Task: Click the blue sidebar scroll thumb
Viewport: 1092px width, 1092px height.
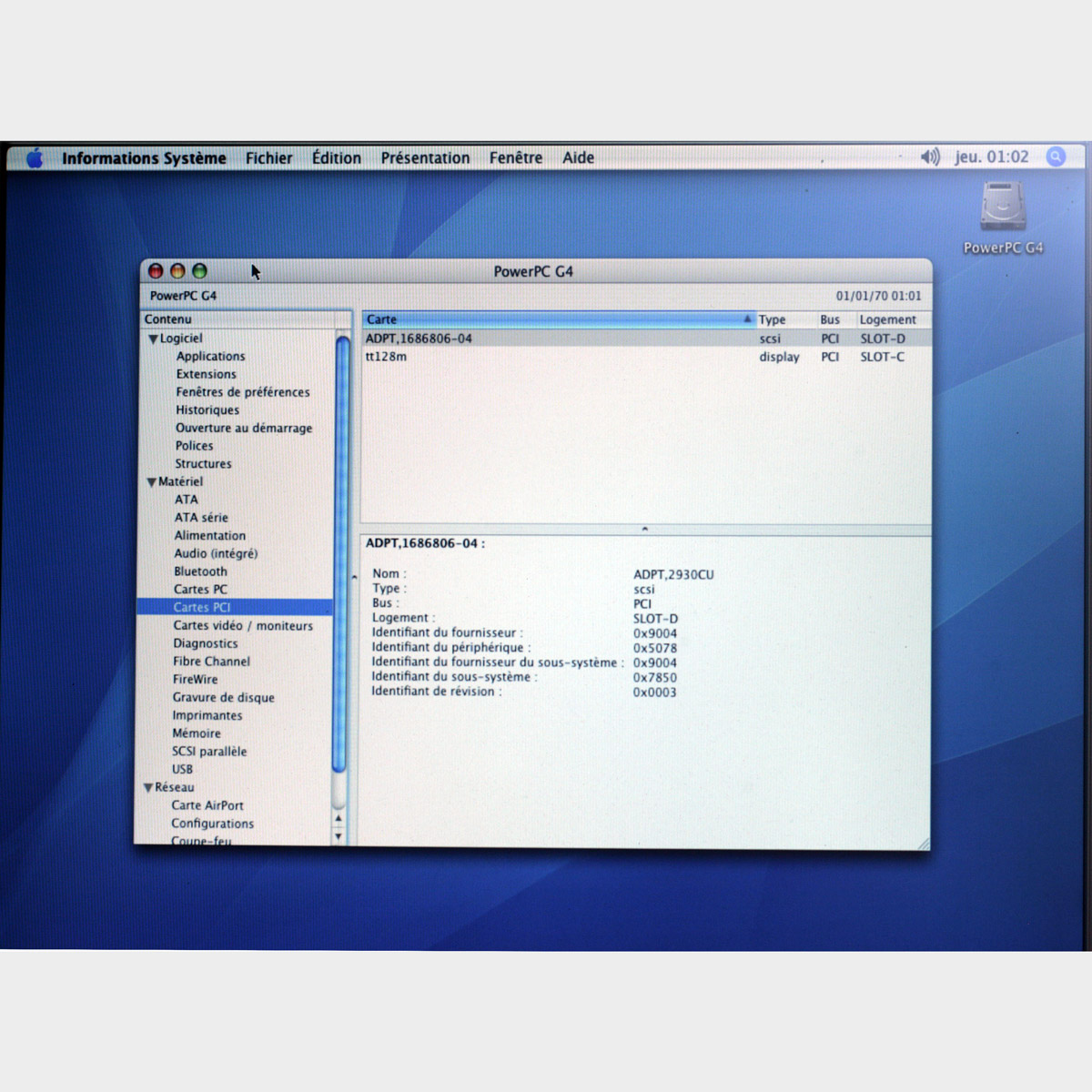Action: 341,555
